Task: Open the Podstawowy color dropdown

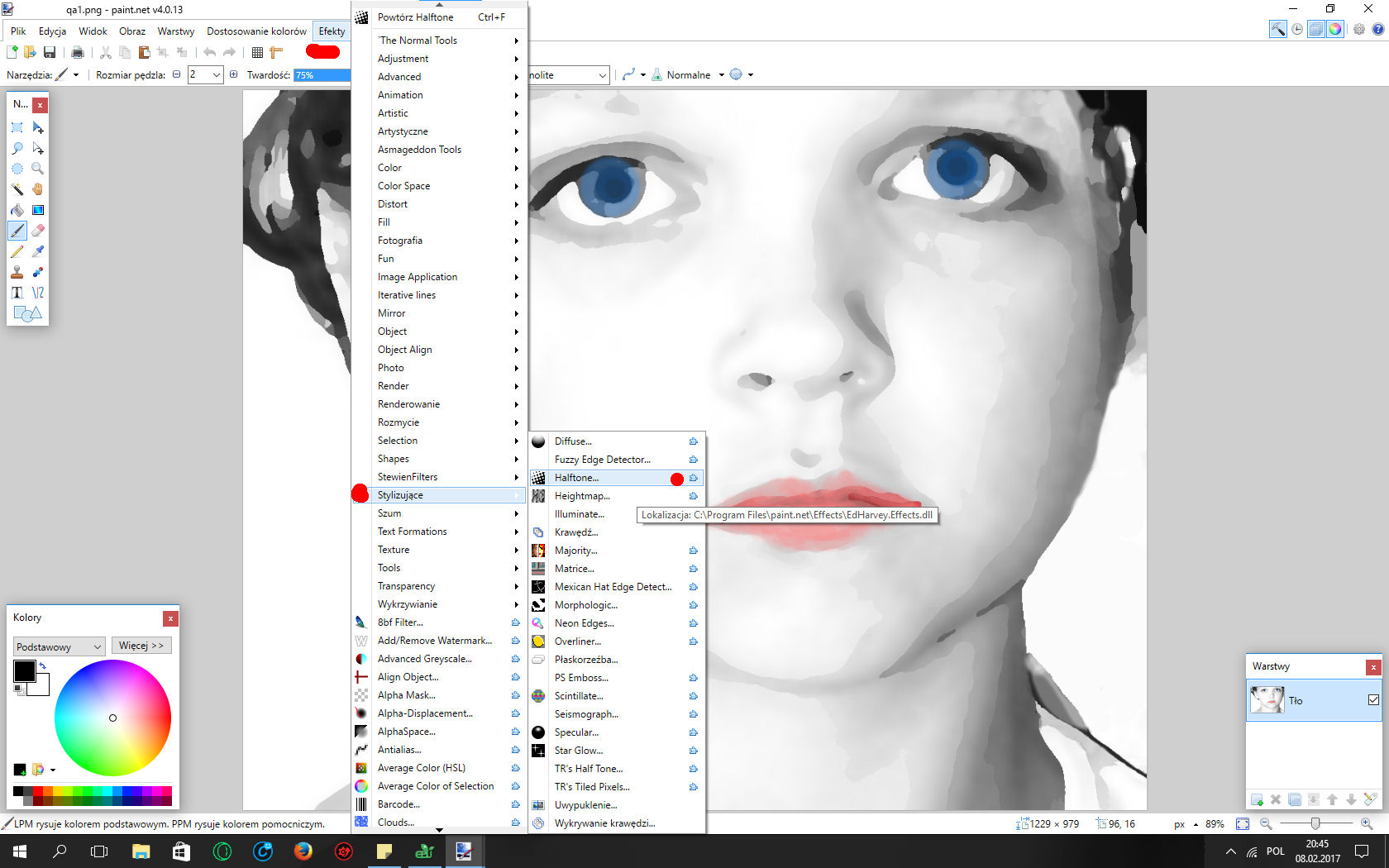Action: click(x=58, y=646)
